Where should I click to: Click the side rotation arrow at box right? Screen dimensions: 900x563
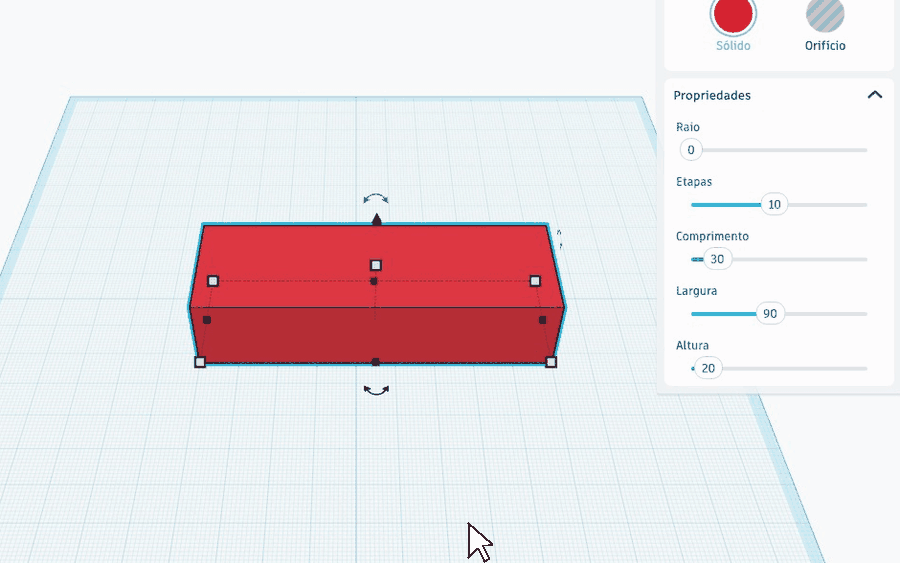[x=560, y=239]
